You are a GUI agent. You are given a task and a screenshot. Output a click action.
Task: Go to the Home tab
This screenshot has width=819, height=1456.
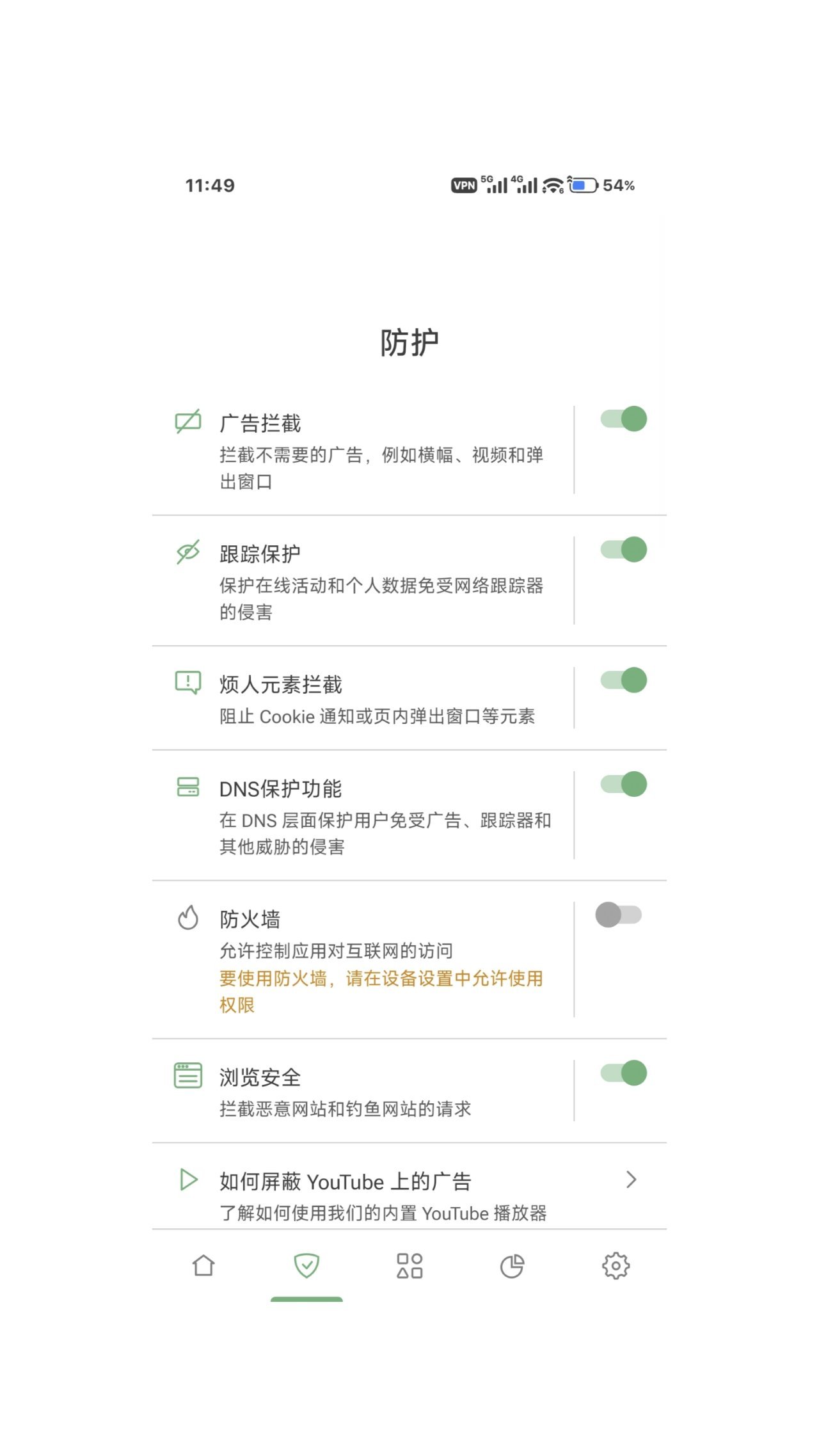tap(203, 1266)
